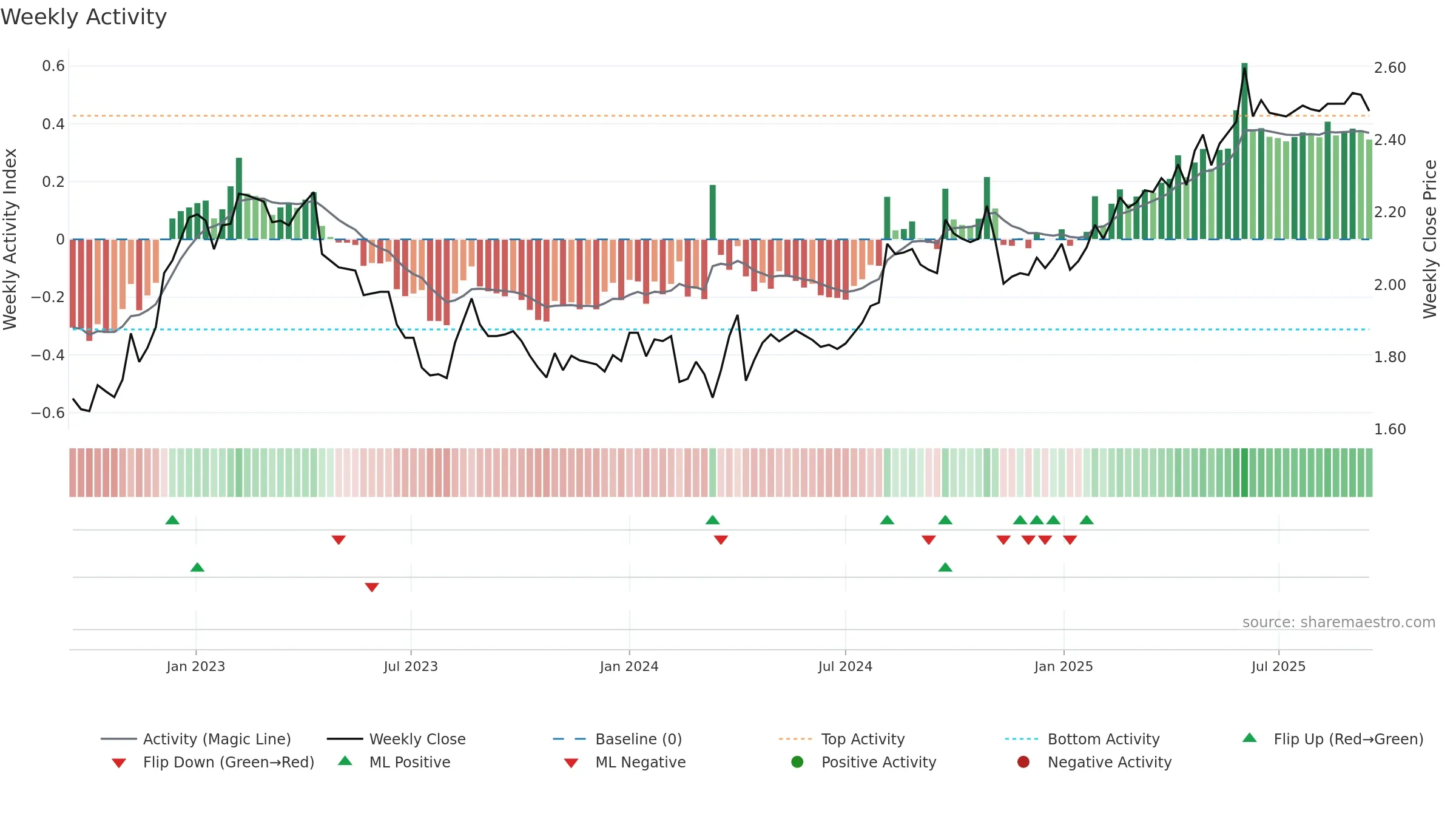Click the 1.60 price axis tick
This screenshot has height=819, width=1456.
coord(1390,429)
